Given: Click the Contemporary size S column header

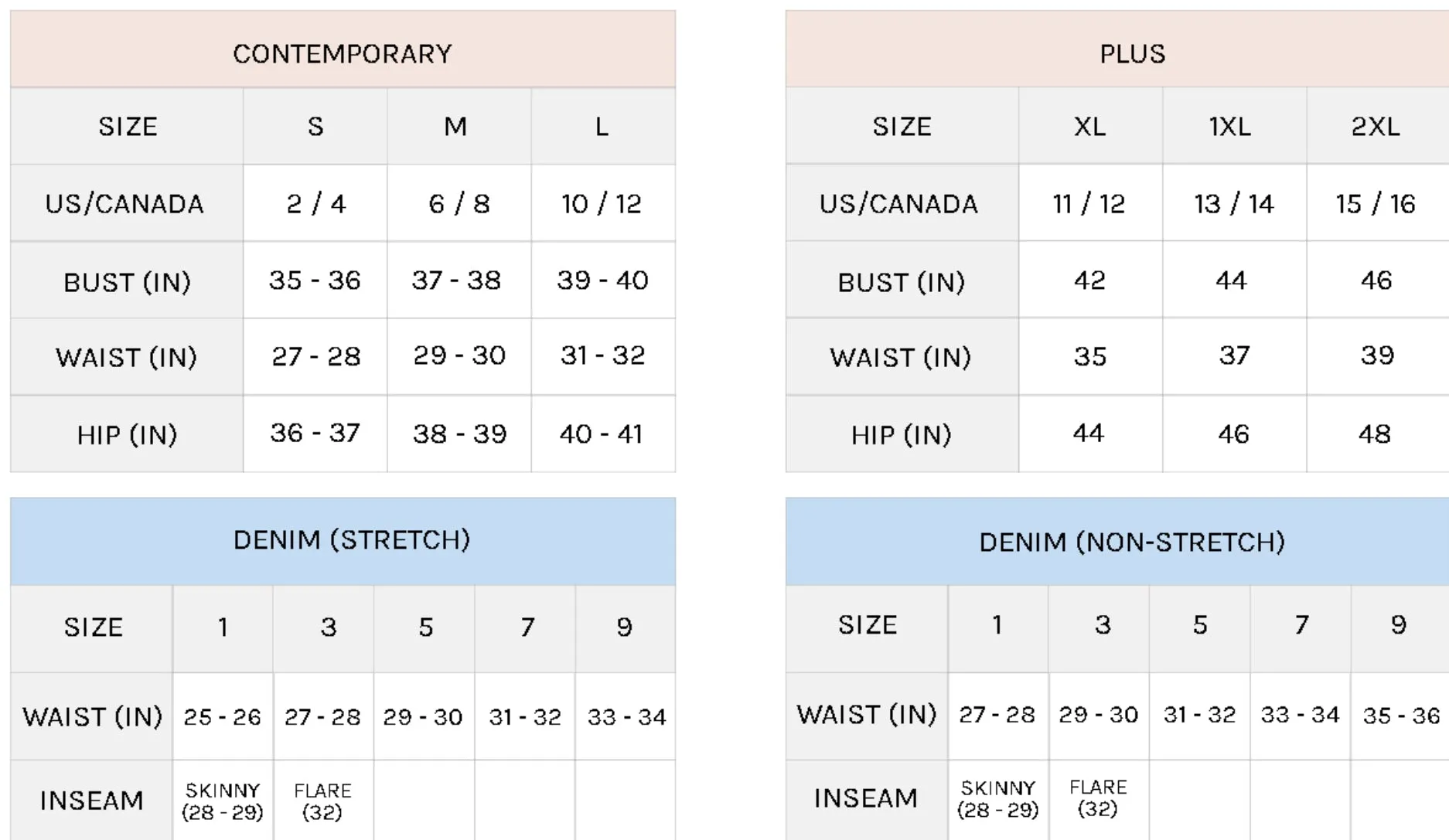Looking at the screenshot, I should (315, 126).
